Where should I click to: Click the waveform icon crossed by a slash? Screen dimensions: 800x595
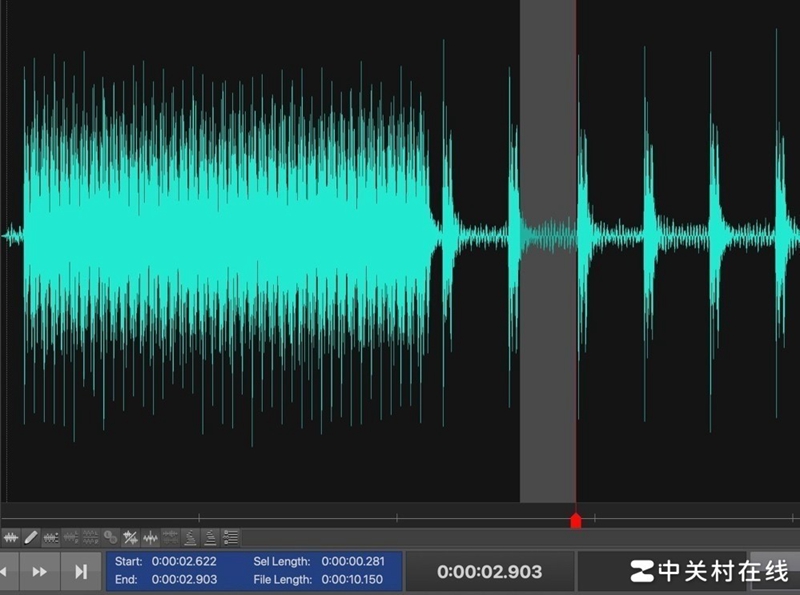[130, 538]
